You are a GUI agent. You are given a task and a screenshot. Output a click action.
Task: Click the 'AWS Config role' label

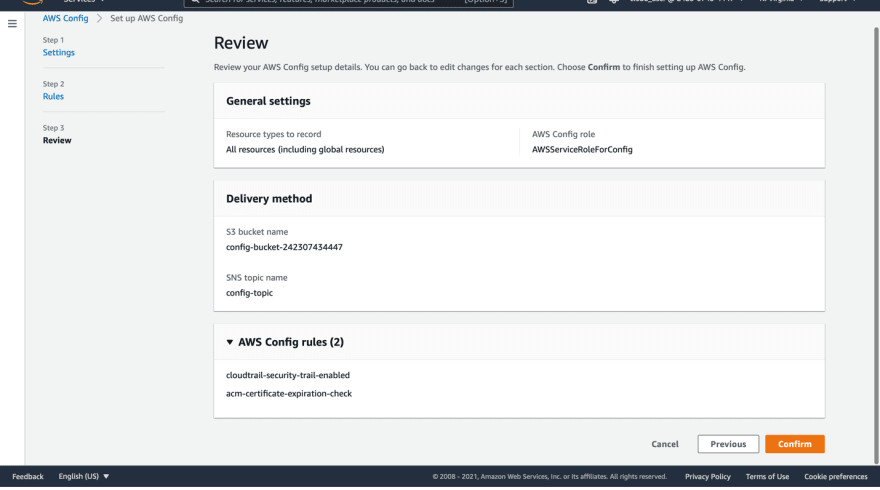pyautogui.click(x=563, y=134)
